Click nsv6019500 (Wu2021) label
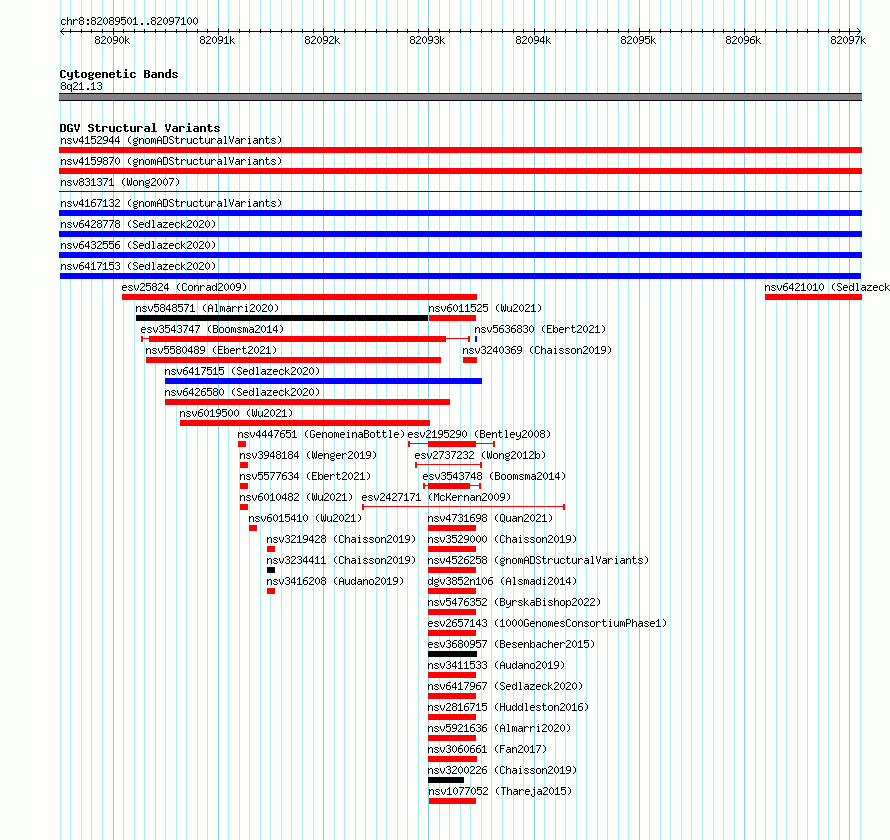Image resolution: width=890 pixels, height=840 pixels. 236,413
